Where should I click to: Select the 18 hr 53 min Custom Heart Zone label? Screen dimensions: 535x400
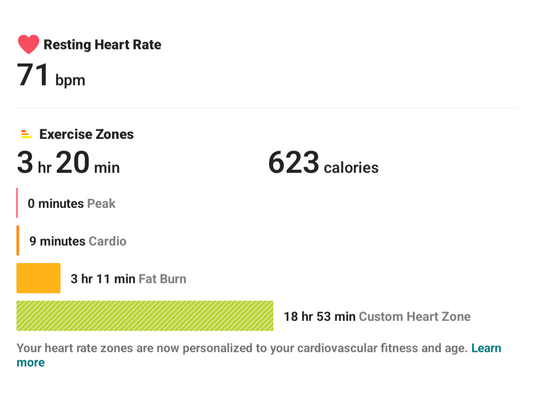click(377, 316)
